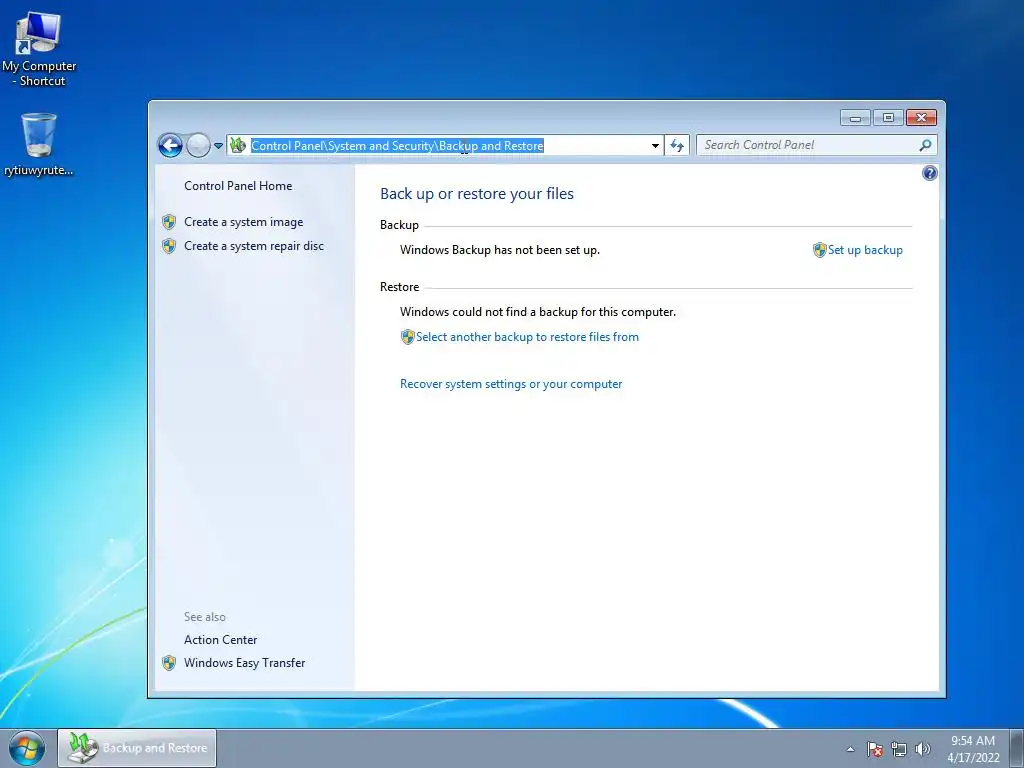Click the search magnifier icon
Screen dimensions: 1024x768
(925, 145)
